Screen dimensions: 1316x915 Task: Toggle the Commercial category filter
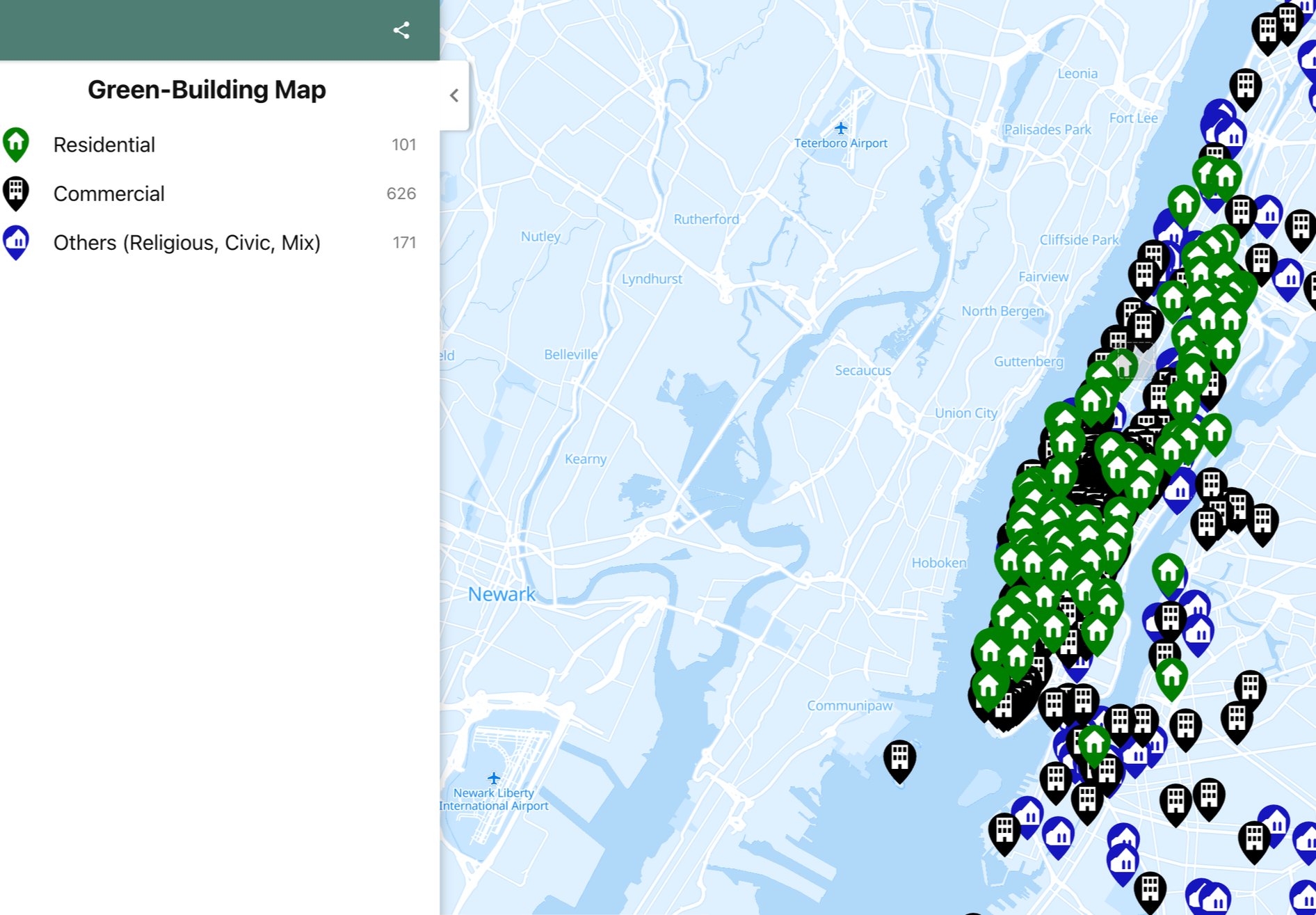pyautogui.click(x=109, y=193)
